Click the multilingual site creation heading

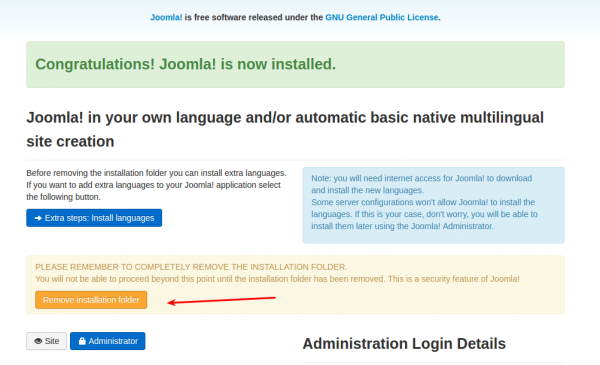click(x=285, y=129)
